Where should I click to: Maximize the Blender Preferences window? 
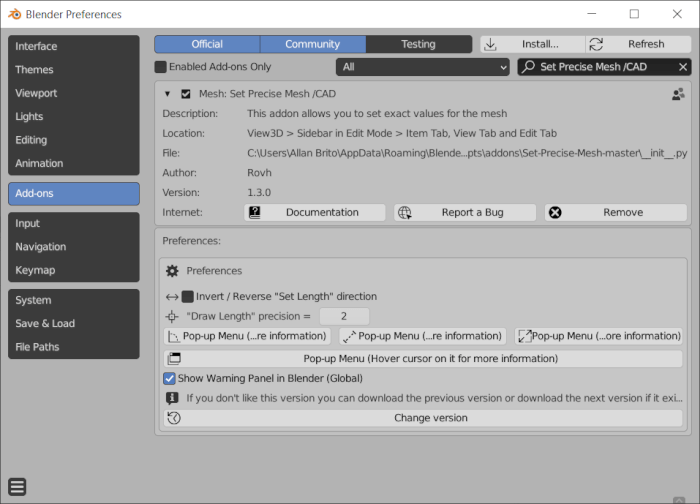[x=634, y=14]
